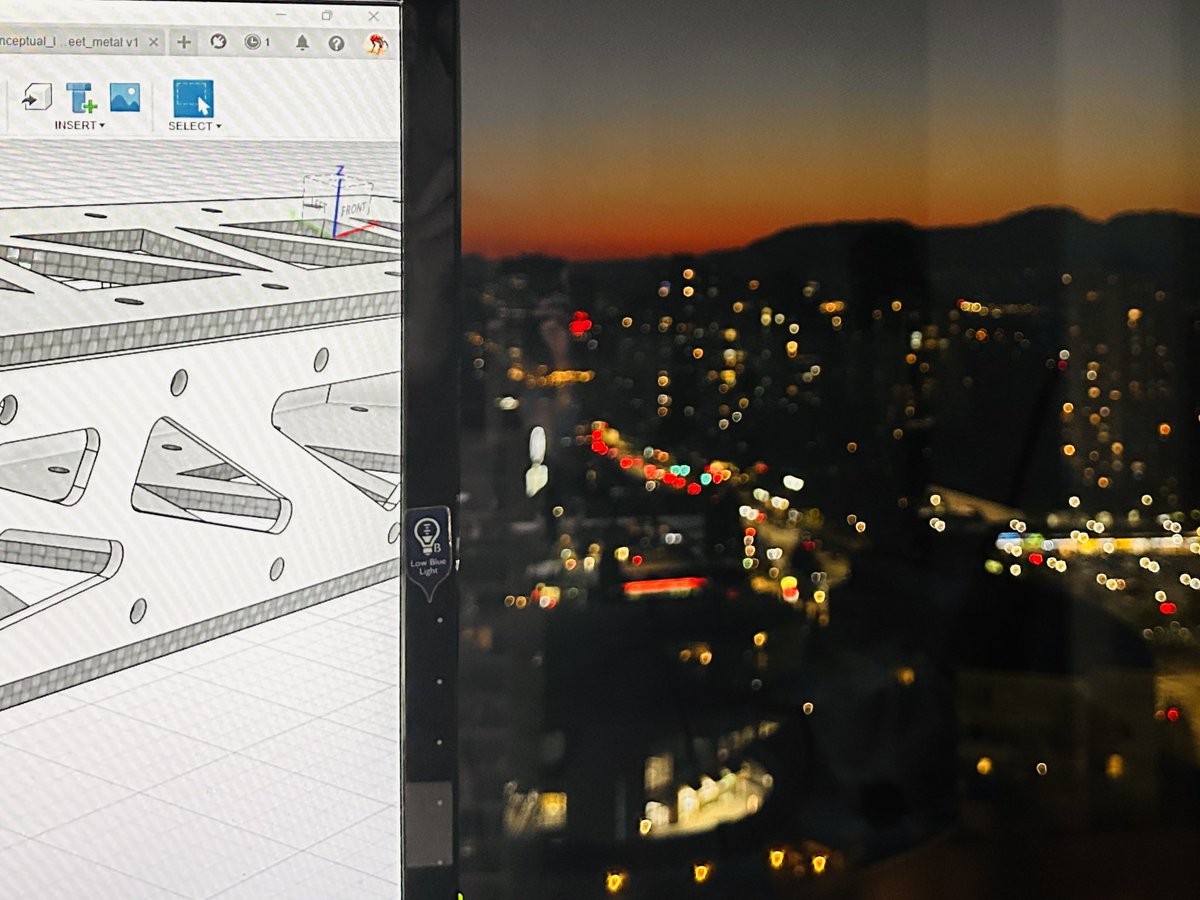Click the Insert McMaster-Carr Component icon
This screenshot has width=1200, height=900.
coord(81,98)
